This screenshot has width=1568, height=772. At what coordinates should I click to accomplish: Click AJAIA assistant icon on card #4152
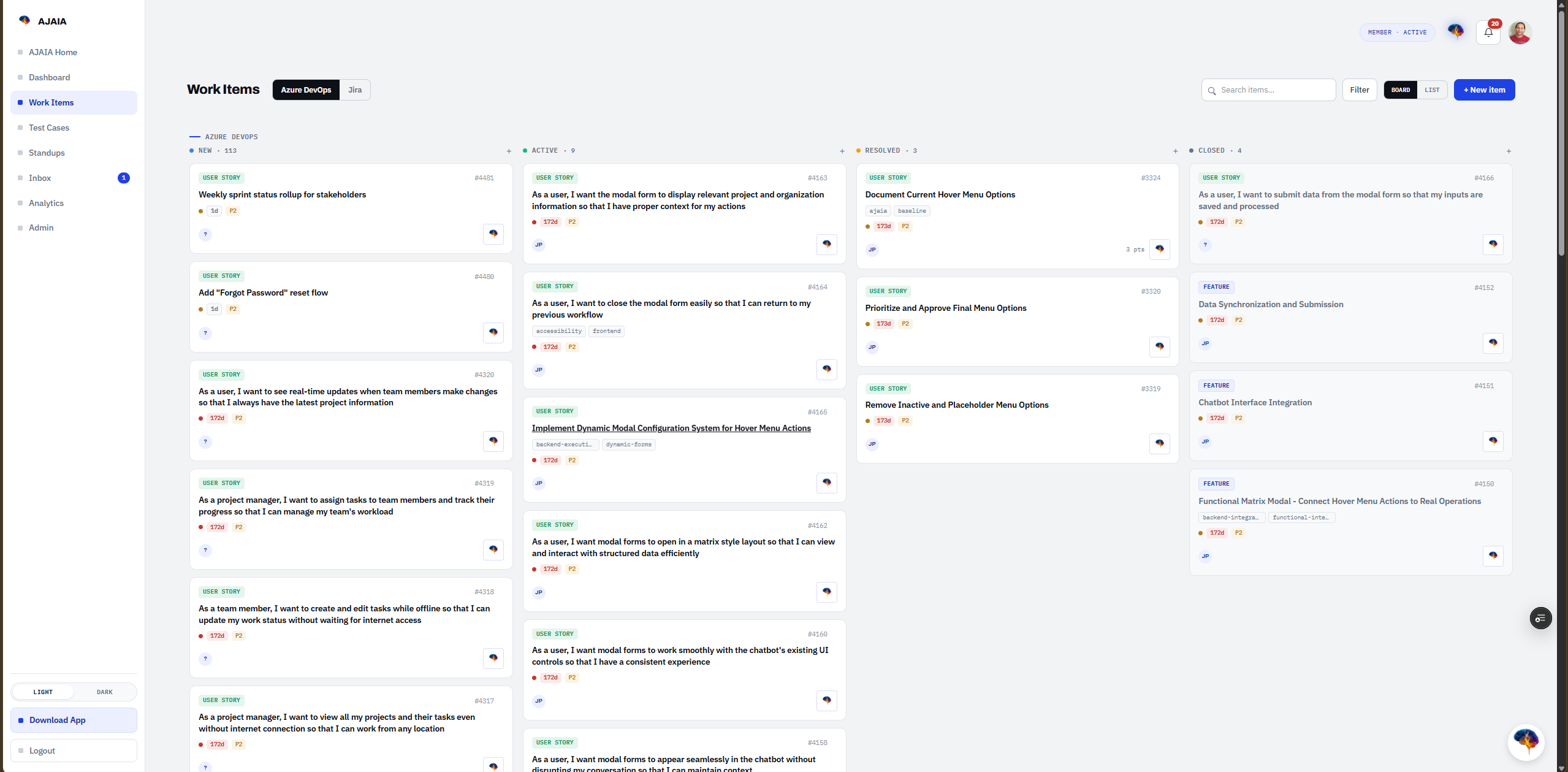click(1493, 343)
